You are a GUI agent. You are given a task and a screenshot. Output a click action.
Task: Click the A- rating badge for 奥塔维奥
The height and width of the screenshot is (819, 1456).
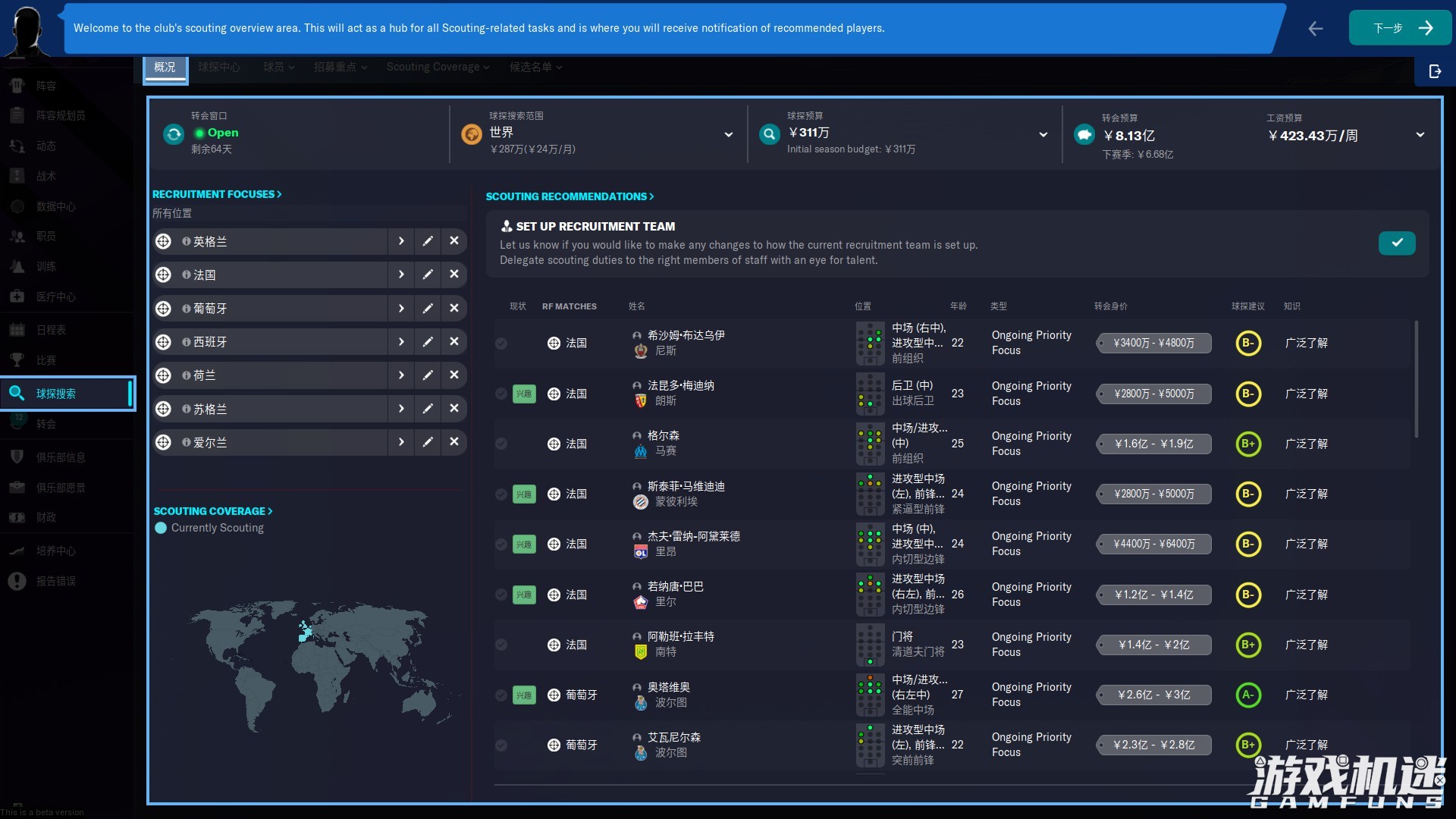pyautogui.click(x=1247, y=695)
